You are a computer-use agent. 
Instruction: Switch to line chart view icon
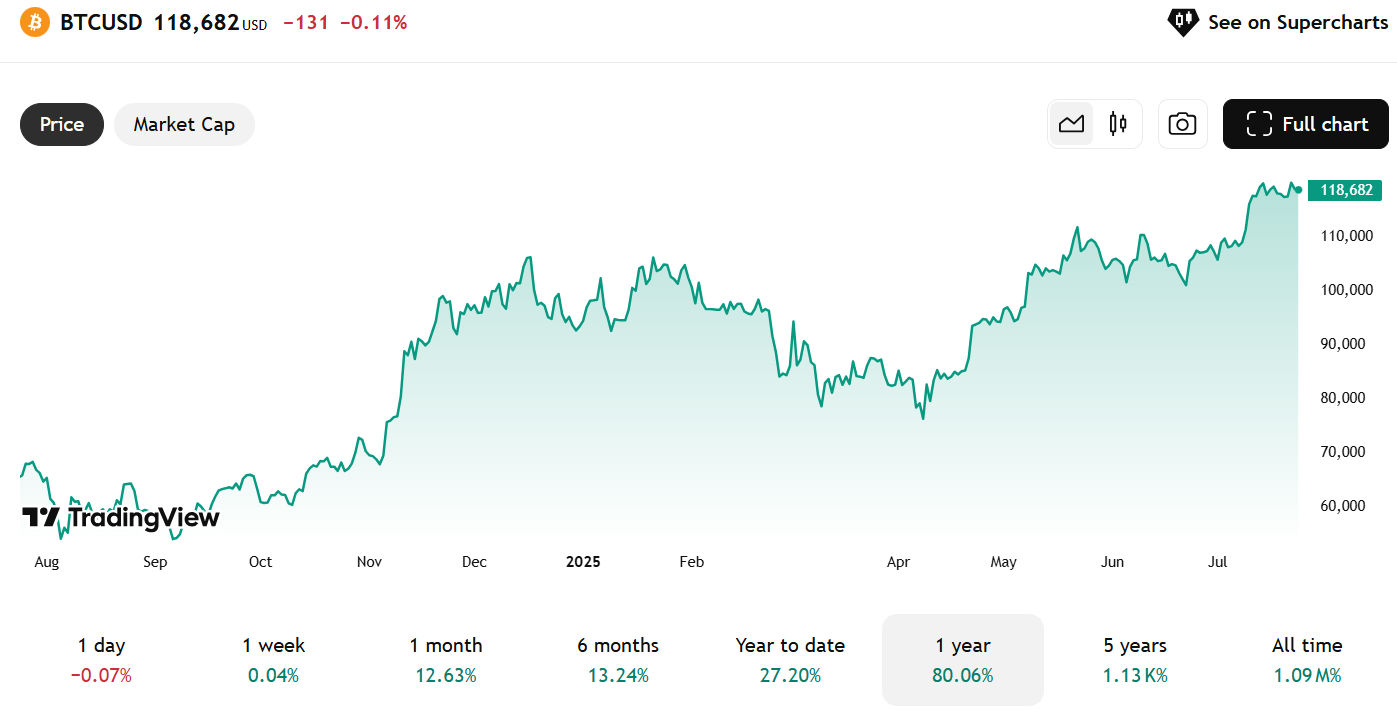1071,124
